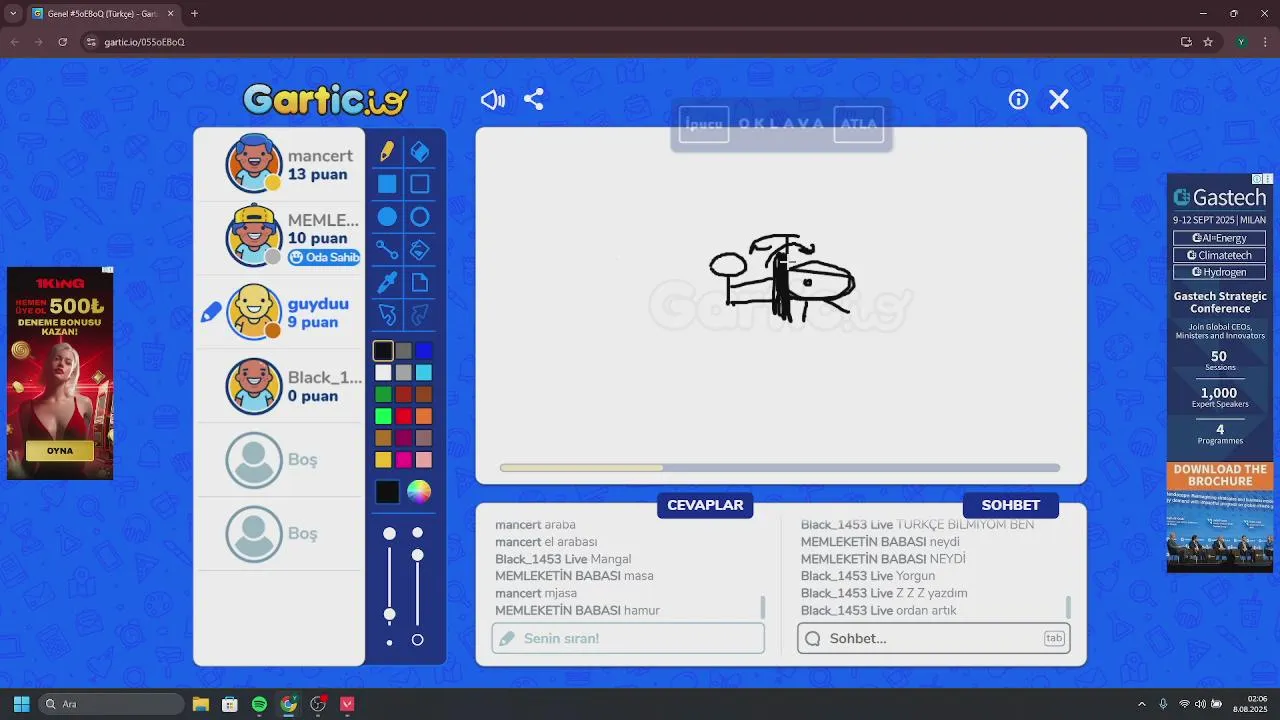Click the Garticio logo
Image resolution: width=1280 pixels, height=720 pixels.
tap(326, 100)
